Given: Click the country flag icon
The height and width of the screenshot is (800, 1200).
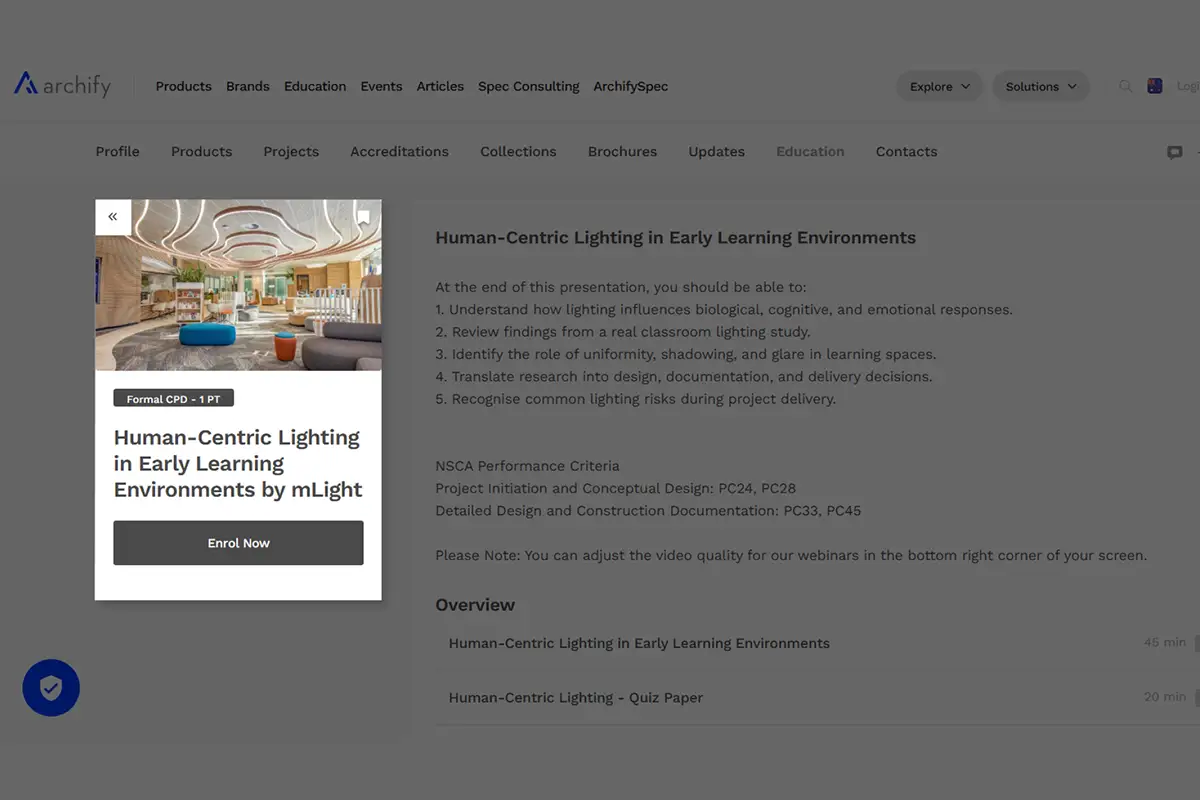Looking at the screenshot, I should (1155, 86).
